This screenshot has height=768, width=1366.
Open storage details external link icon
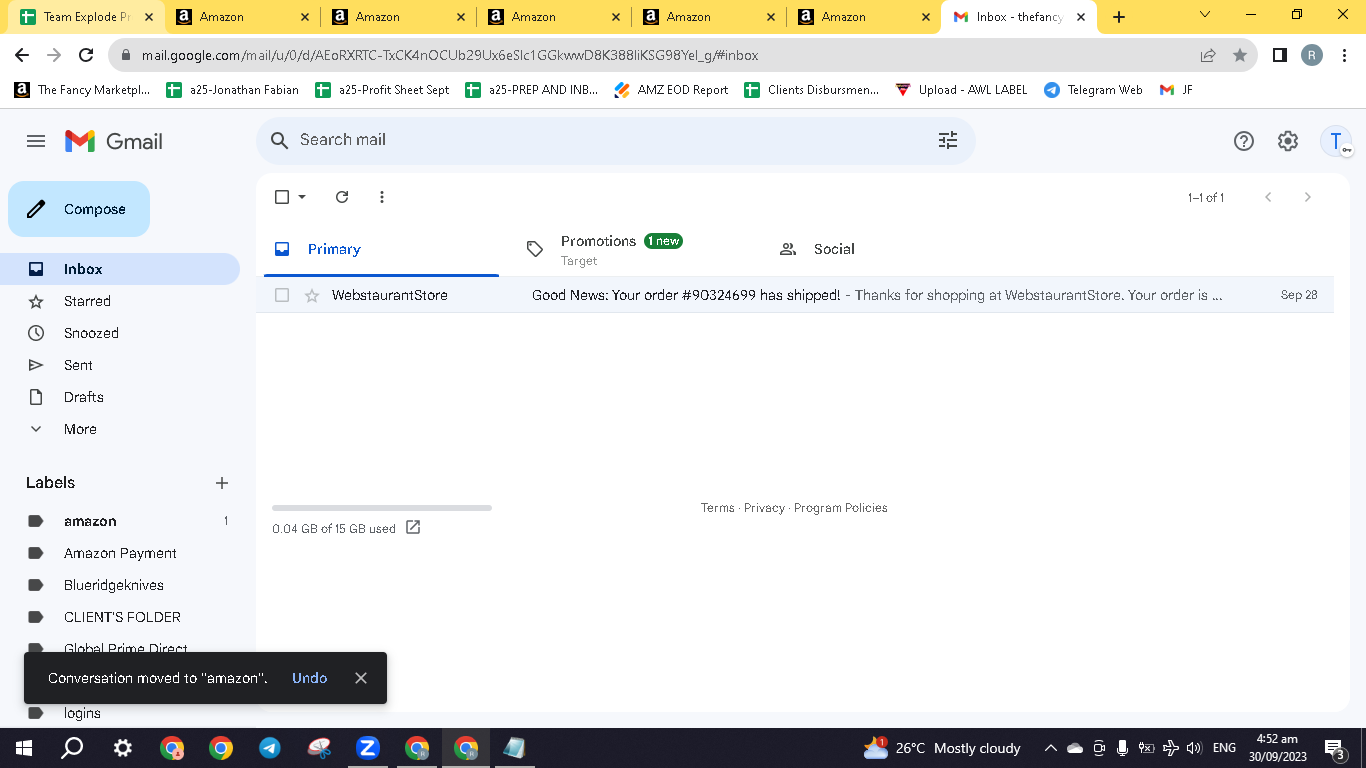click(413, 527)
